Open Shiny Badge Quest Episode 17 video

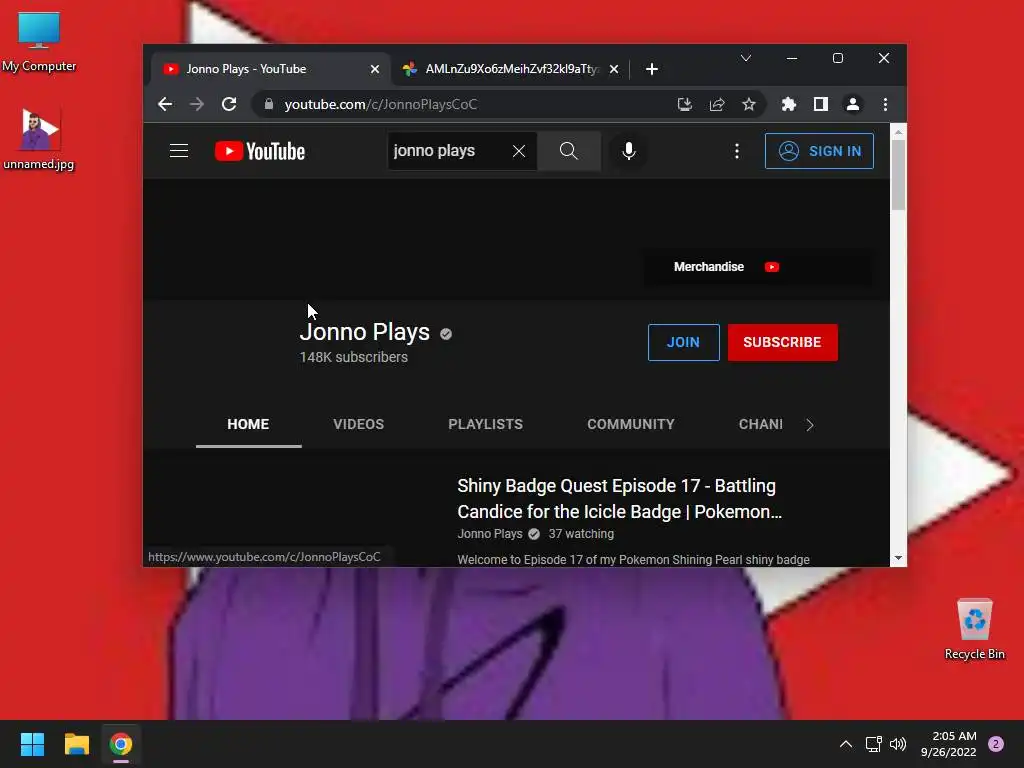click(619, 498)
